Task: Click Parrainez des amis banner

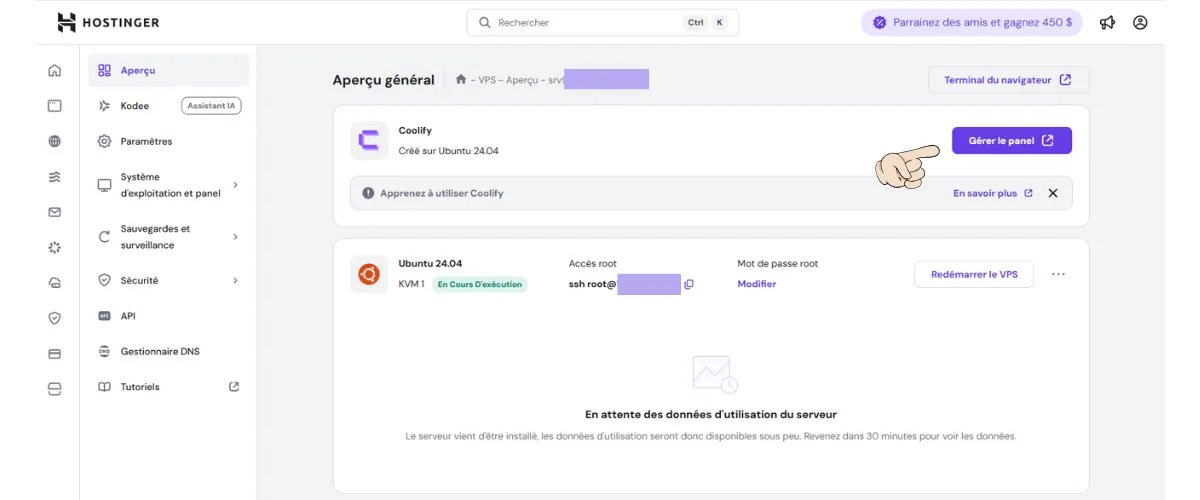Action: 972,22
